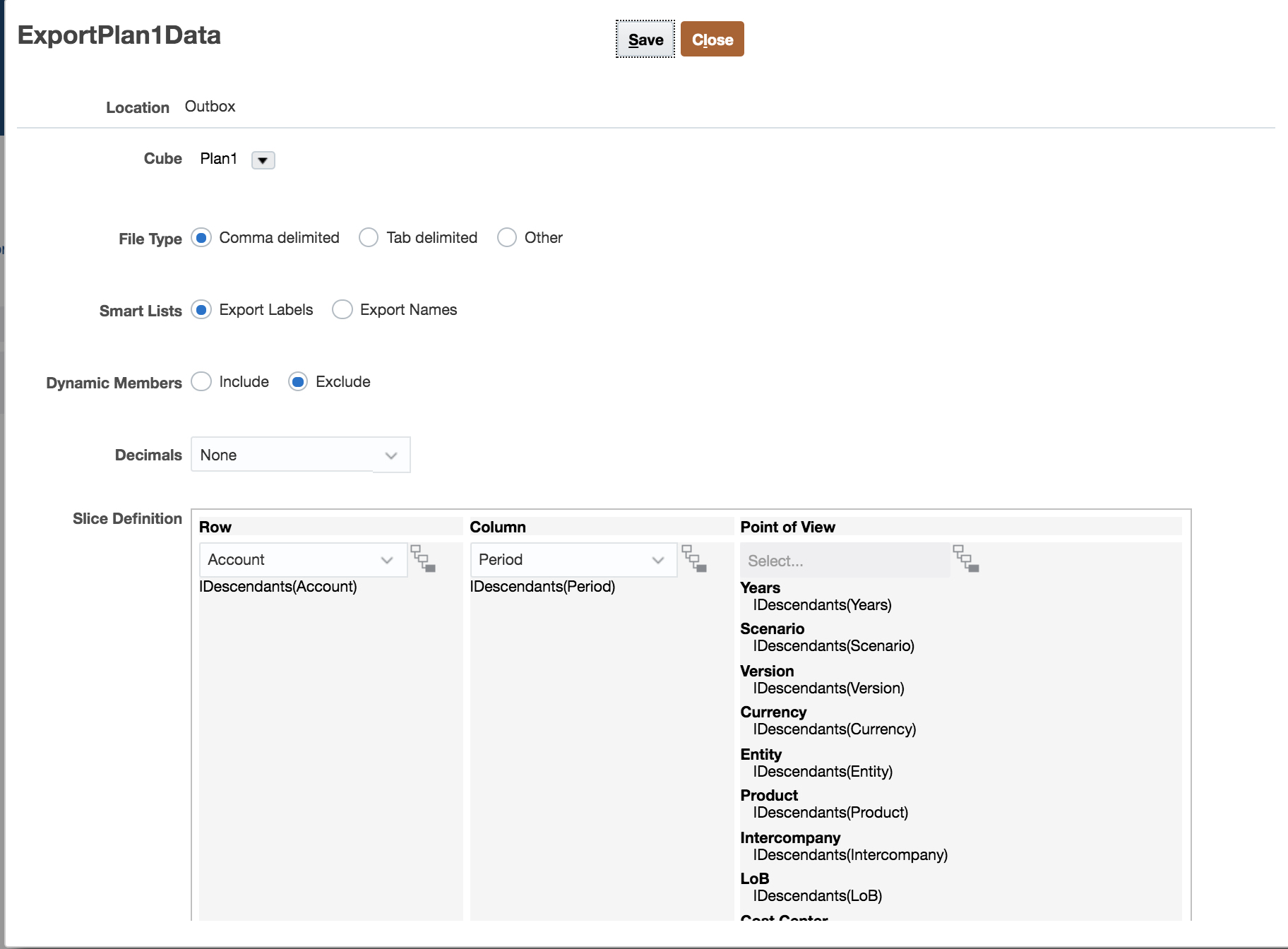Choose Include for Dynamic Members

[202, 382]
